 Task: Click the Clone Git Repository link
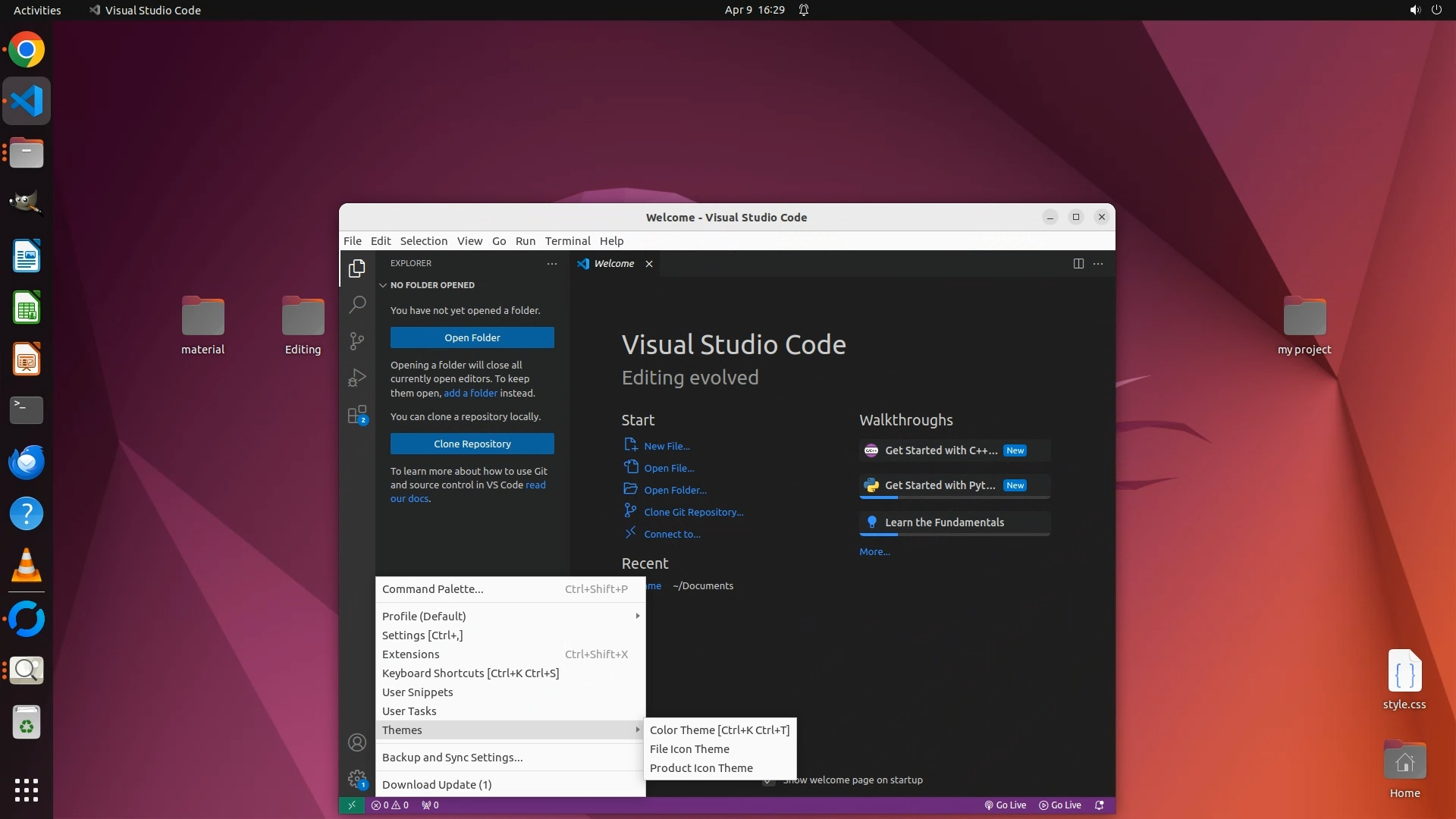693,512
